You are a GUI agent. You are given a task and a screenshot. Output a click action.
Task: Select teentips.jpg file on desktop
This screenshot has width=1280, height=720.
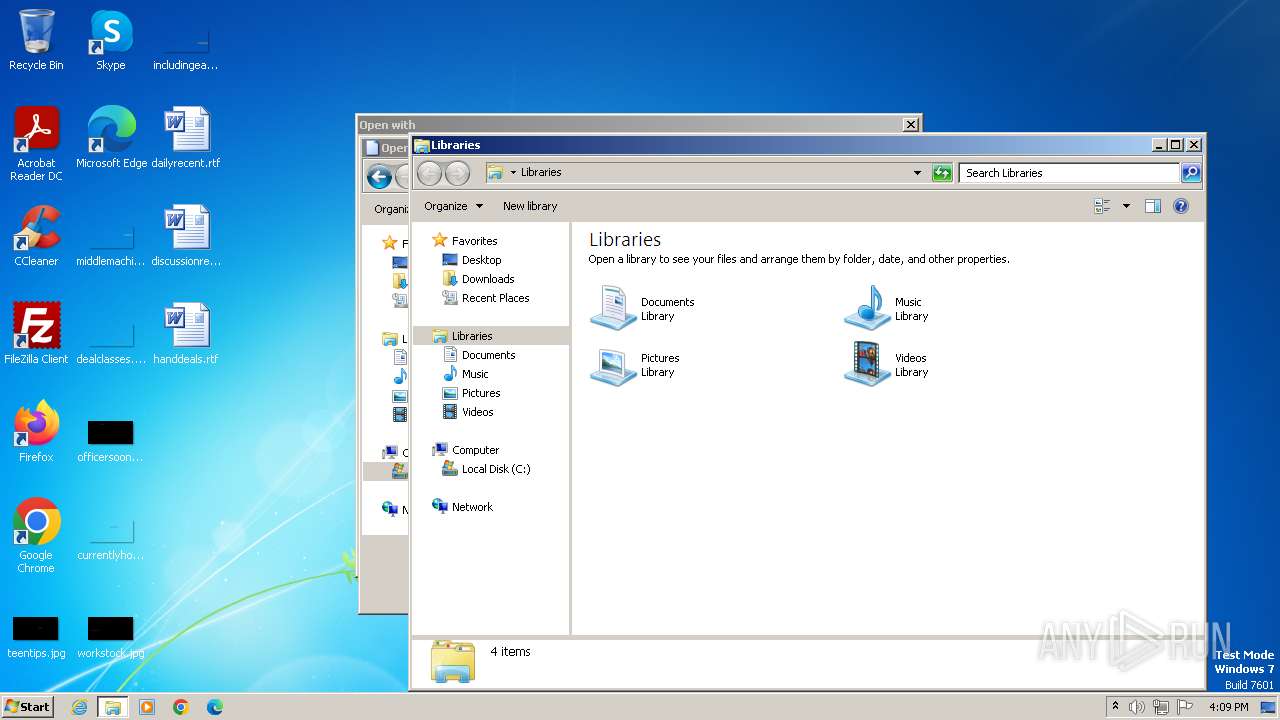36,637
